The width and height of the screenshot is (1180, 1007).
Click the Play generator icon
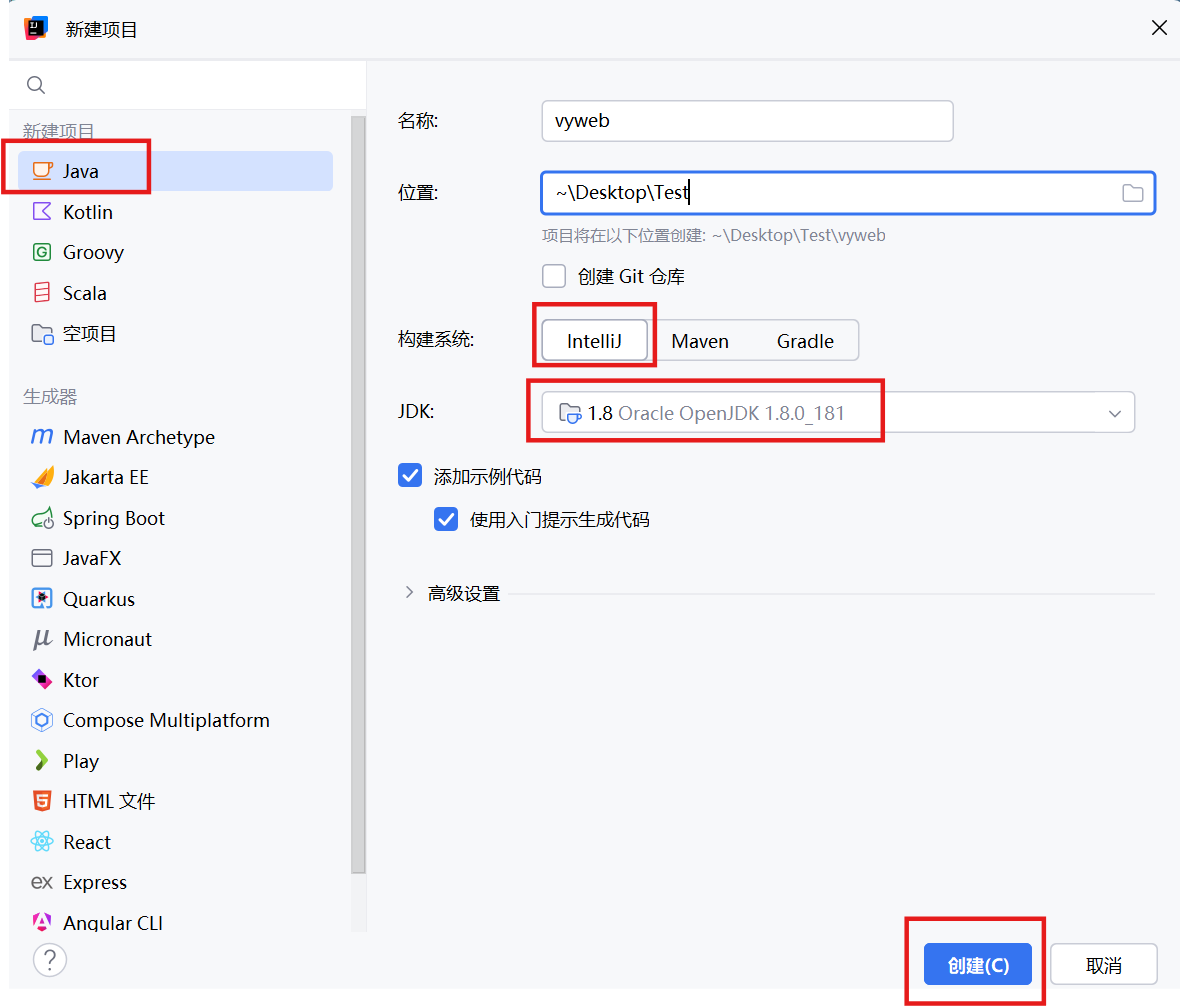coord(41,761)
